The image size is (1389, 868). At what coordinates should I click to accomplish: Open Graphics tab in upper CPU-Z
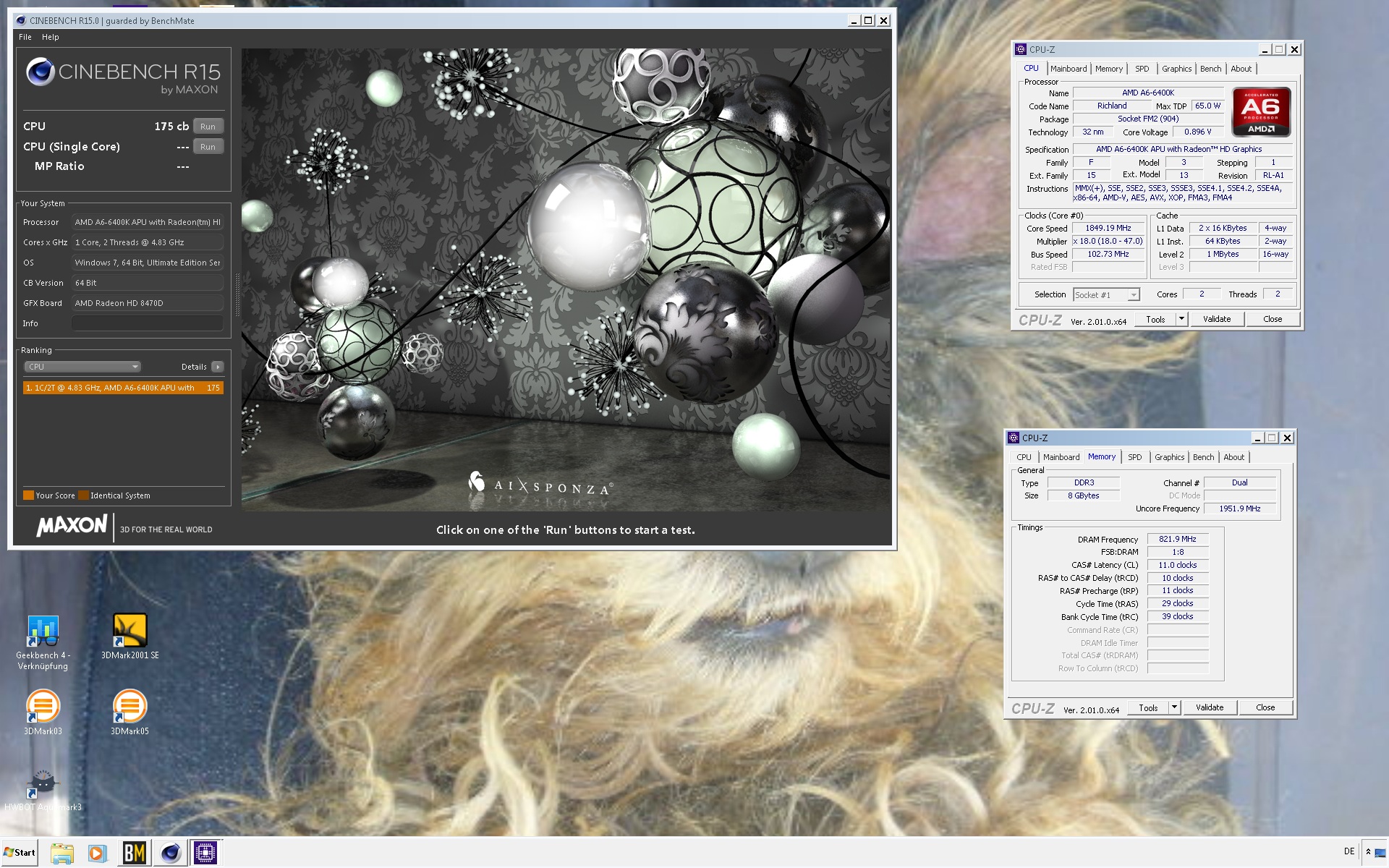[x=1176, y=69]
